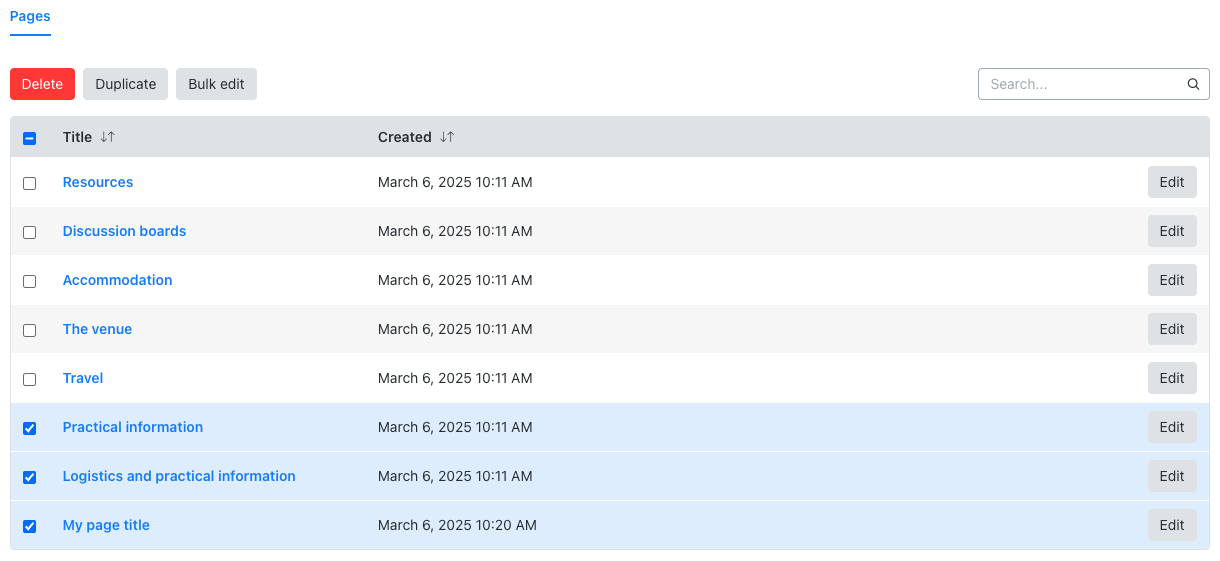1220x561 pixels.
Task: Check the Accommodation row checkbox
Action: pyautogui.click(x=29, y=281)
